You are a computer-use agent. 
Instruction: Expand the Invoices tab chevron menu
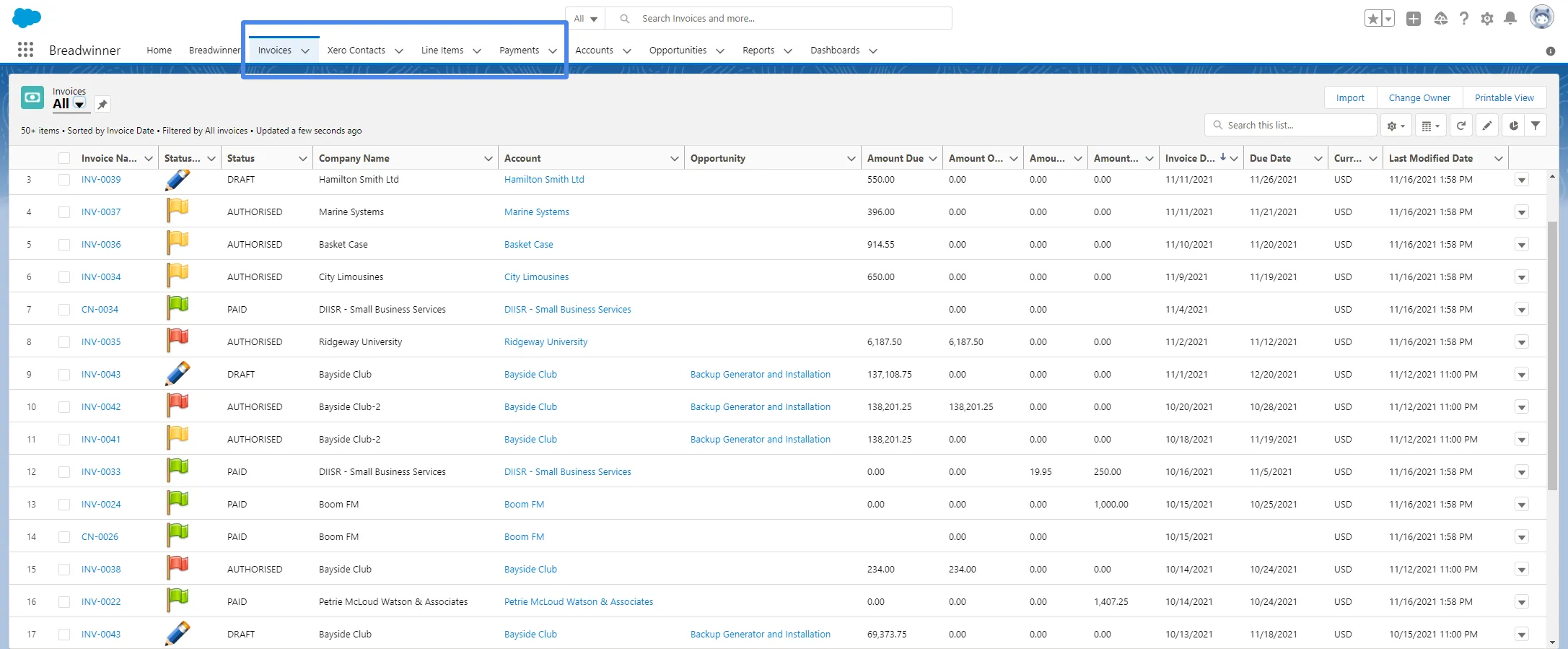tap(305, 51)
